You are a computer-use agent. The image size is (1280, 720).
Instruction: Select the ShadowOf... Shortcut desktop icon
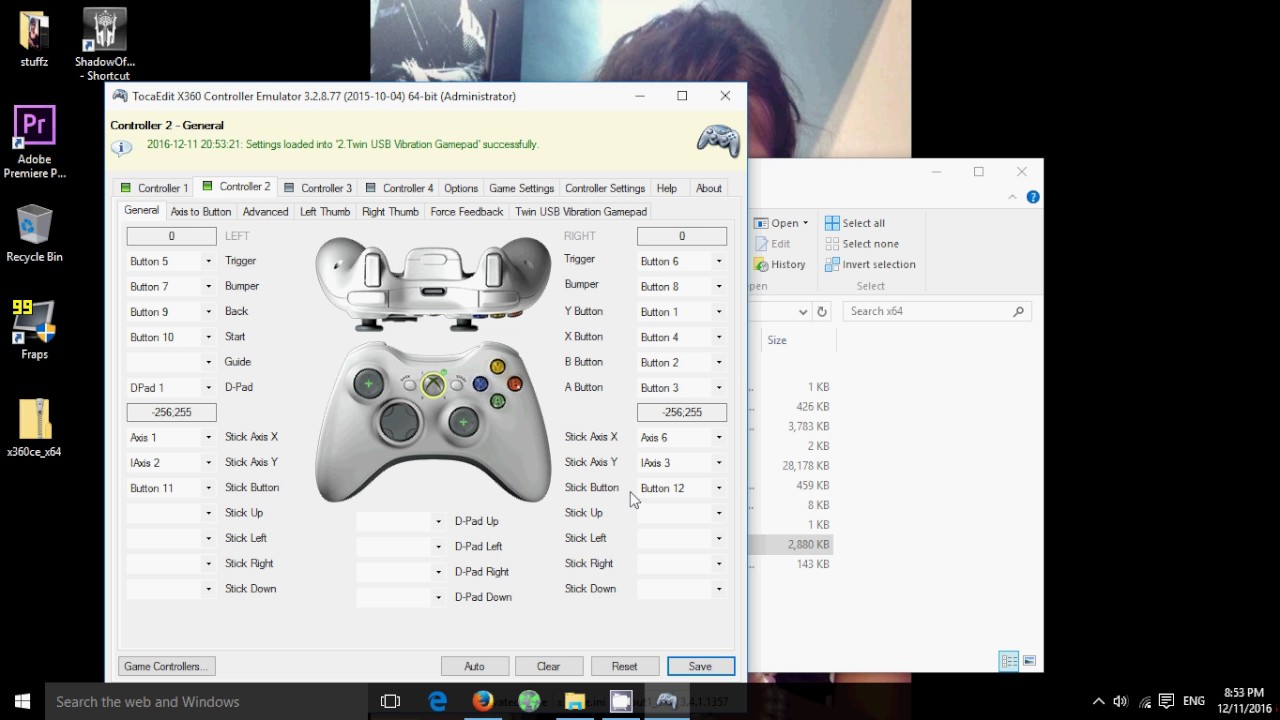[104, 44]
